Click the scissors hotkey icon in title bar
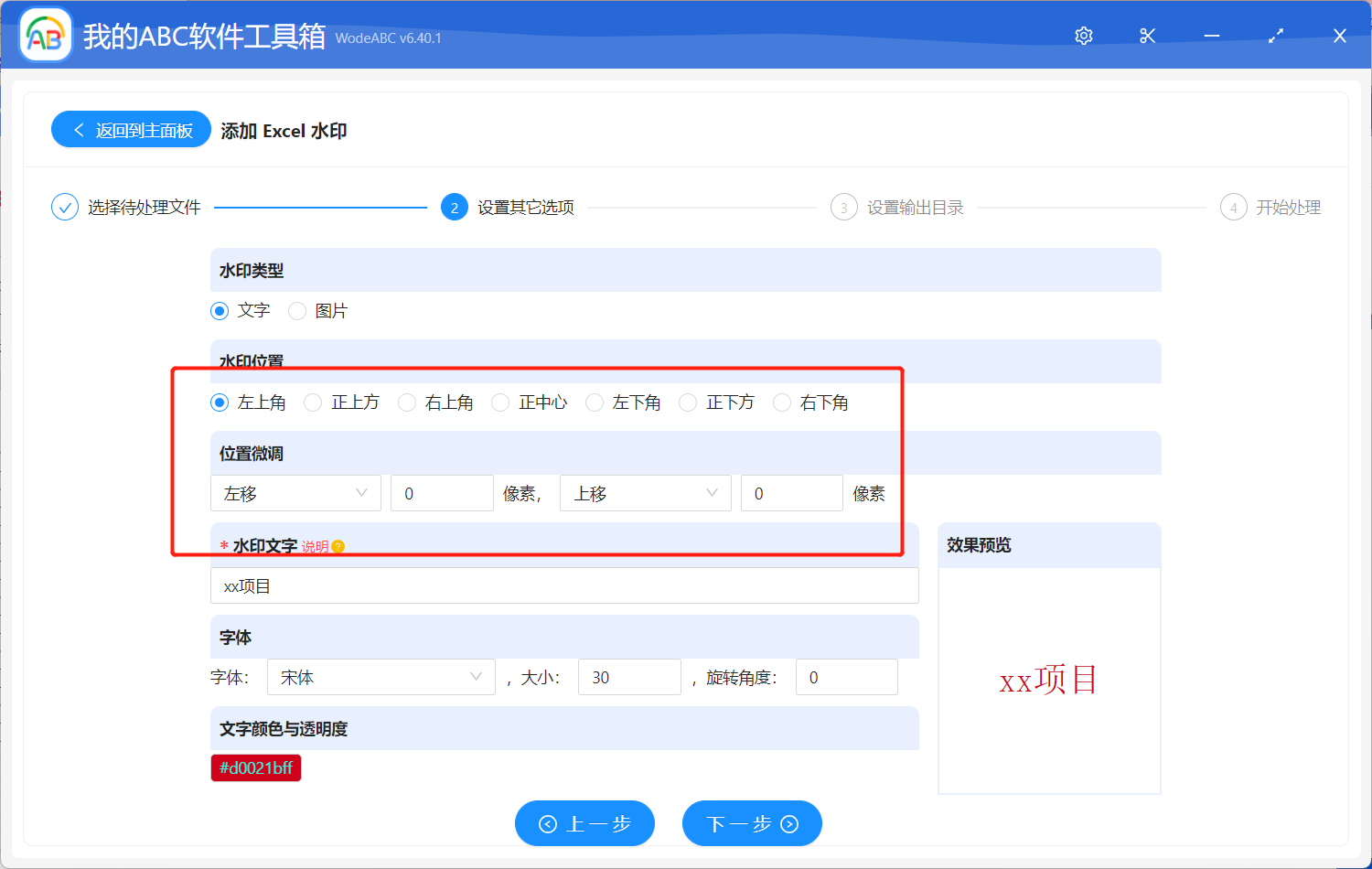 [x=1147, y=36]
